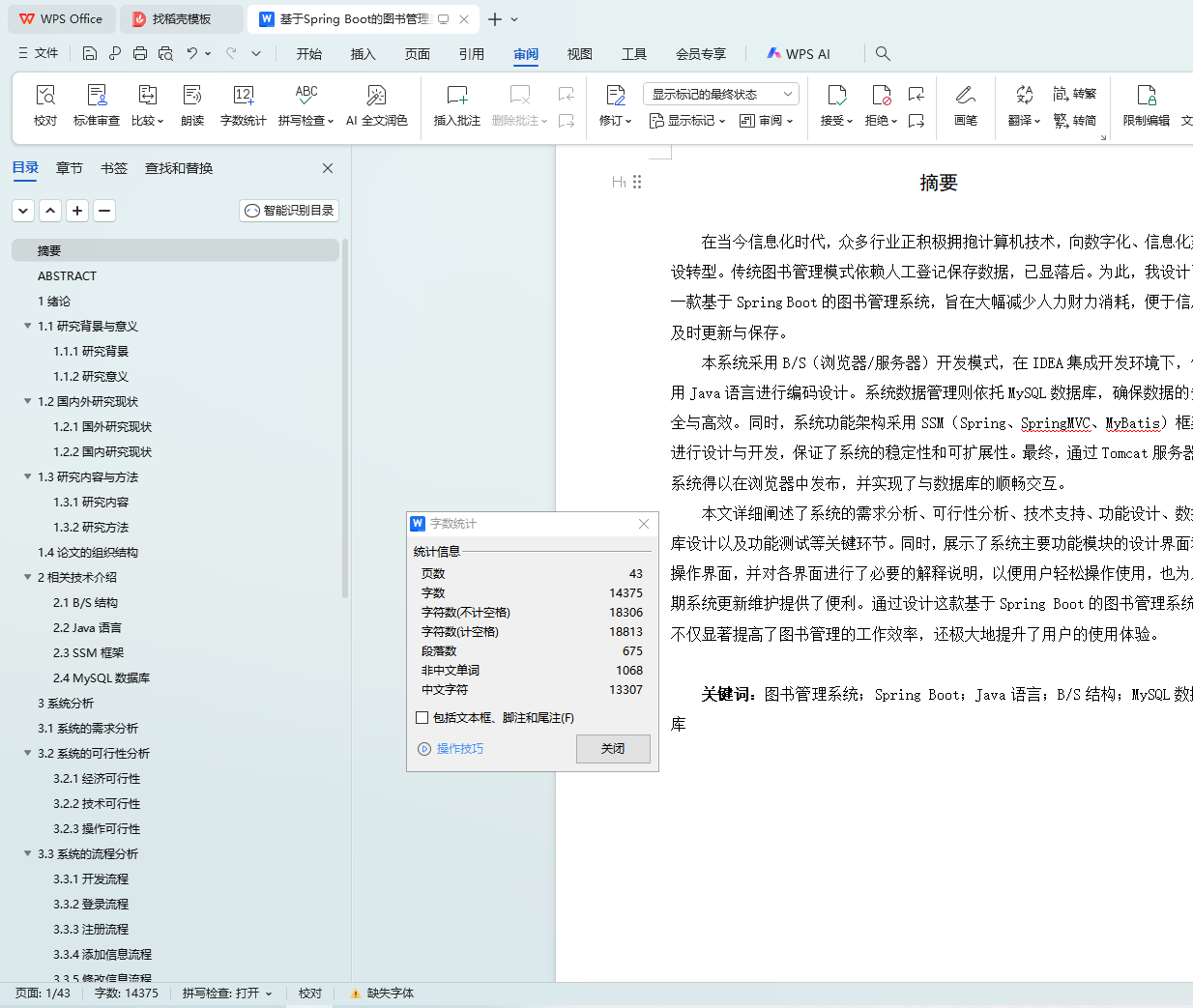Click the plus button to add outline level
Image resolution: width=1193 pixels, height=1008 pixels.
click(77, 211)
